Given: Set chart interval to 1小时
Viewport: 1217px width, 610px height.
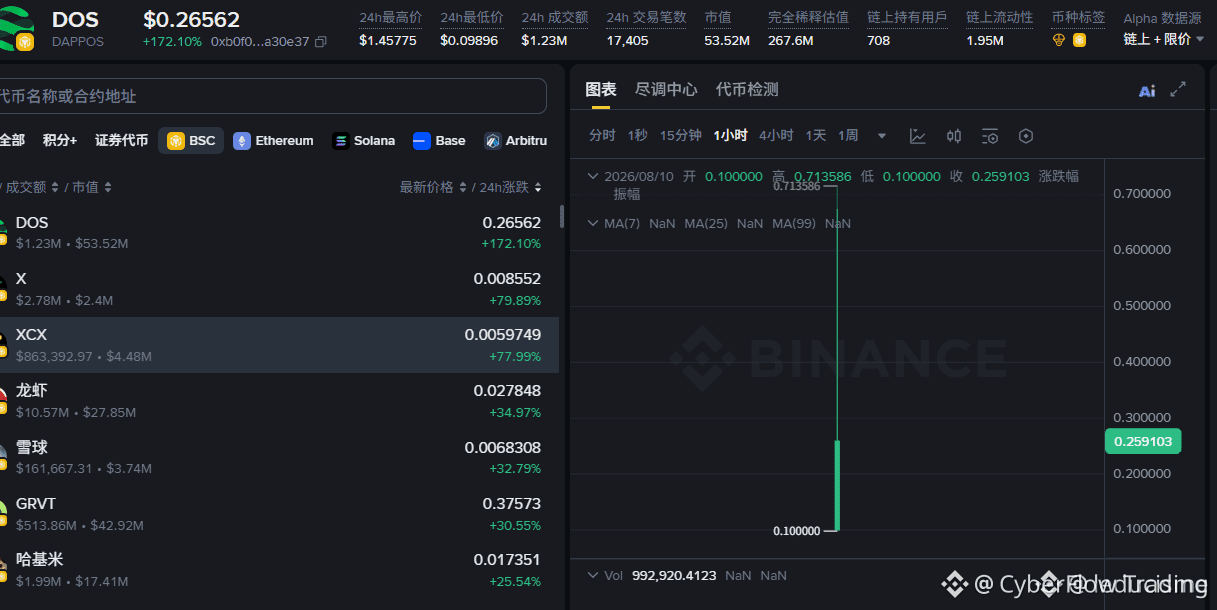Looking at the screenshot, I should (731, 136).
